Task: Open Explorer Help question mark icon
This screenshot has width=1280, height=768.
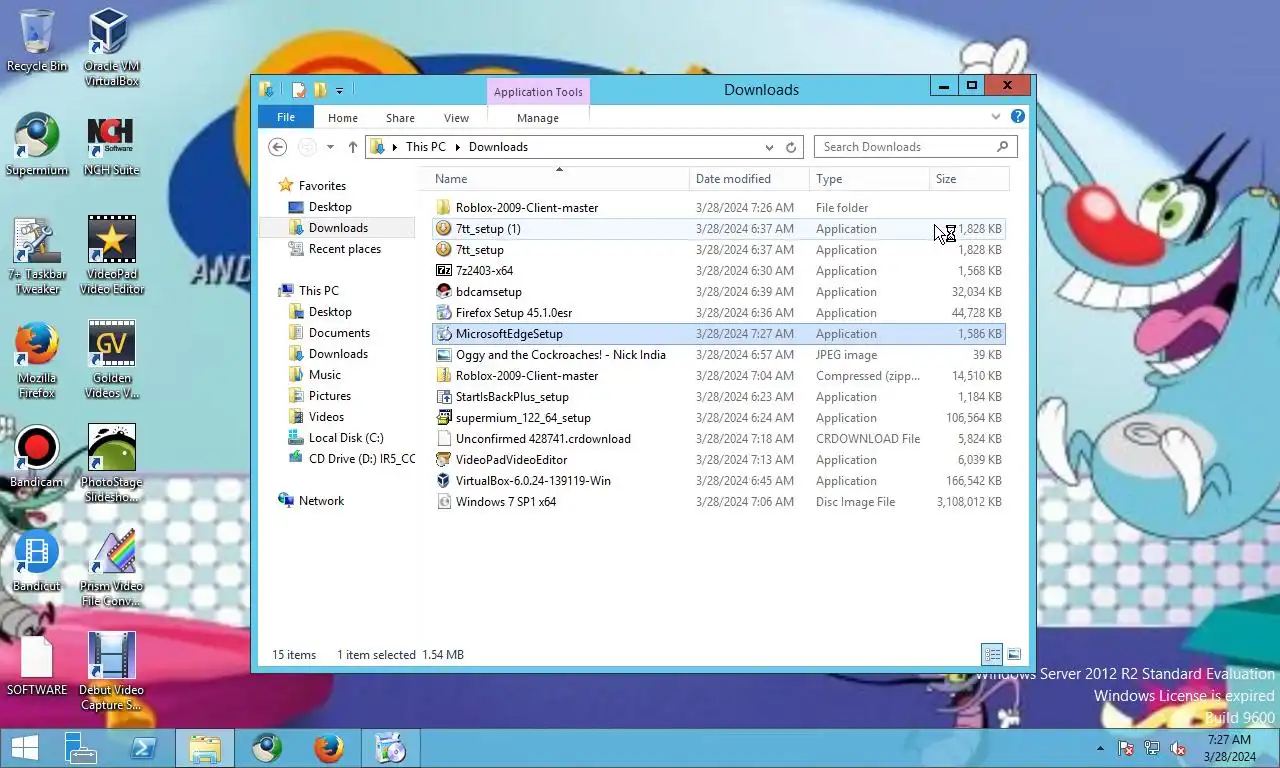Action: tap(1018, 117)
